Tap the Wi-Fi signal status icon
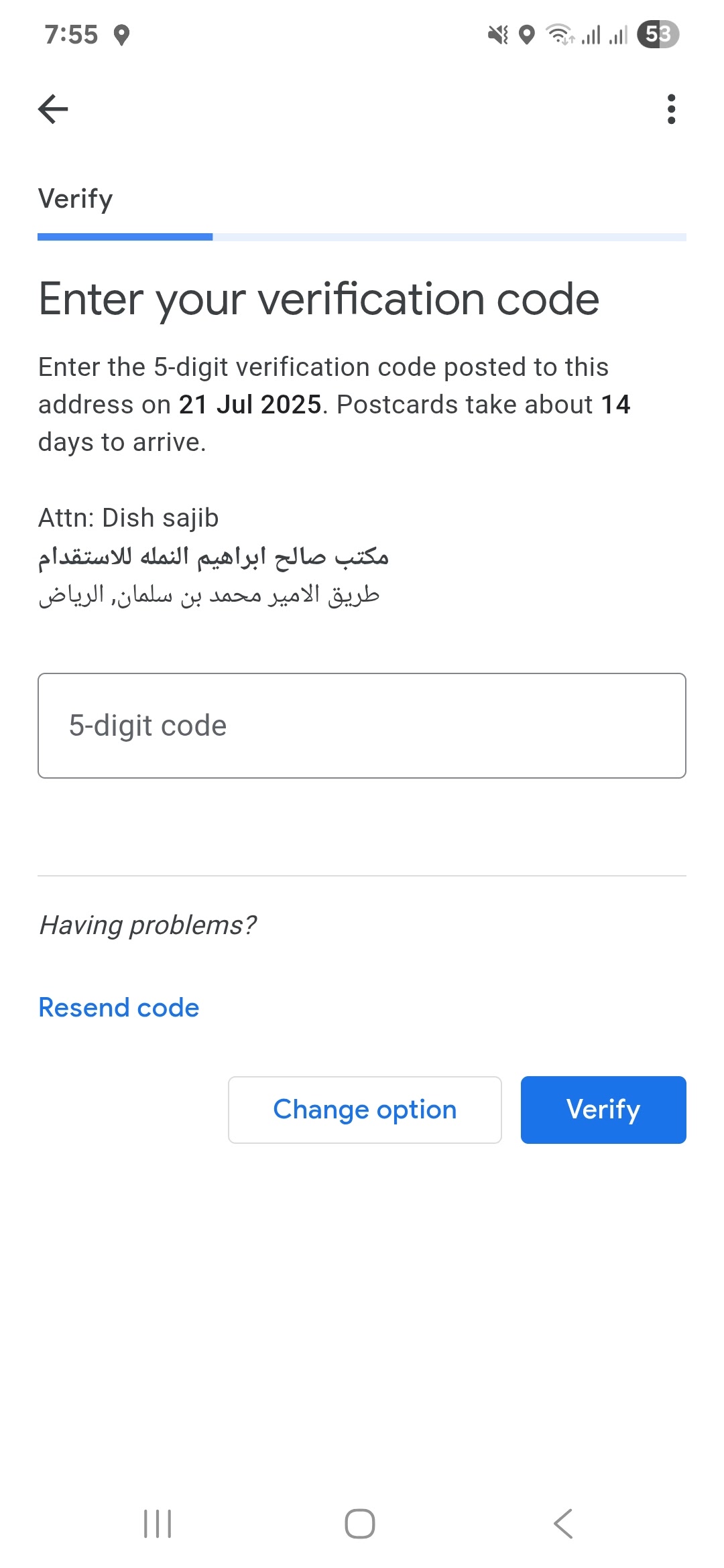The image size is (724, 1568). click(560, 34)
